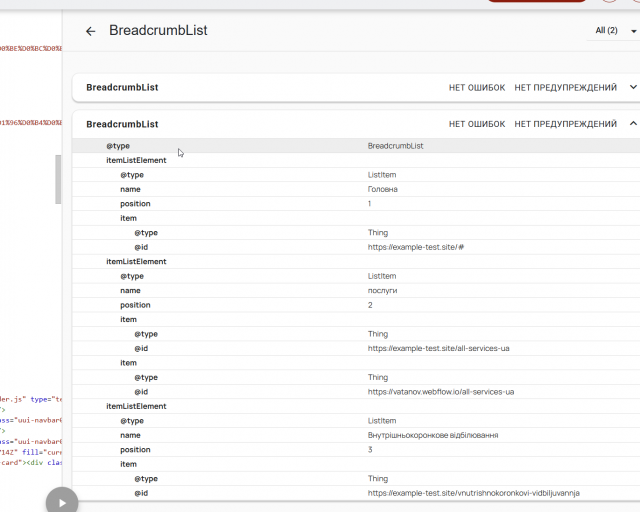The height and width of the screenshot is (512, 640).
Task: Click the first itemListElement label
Action: point(136,160)
